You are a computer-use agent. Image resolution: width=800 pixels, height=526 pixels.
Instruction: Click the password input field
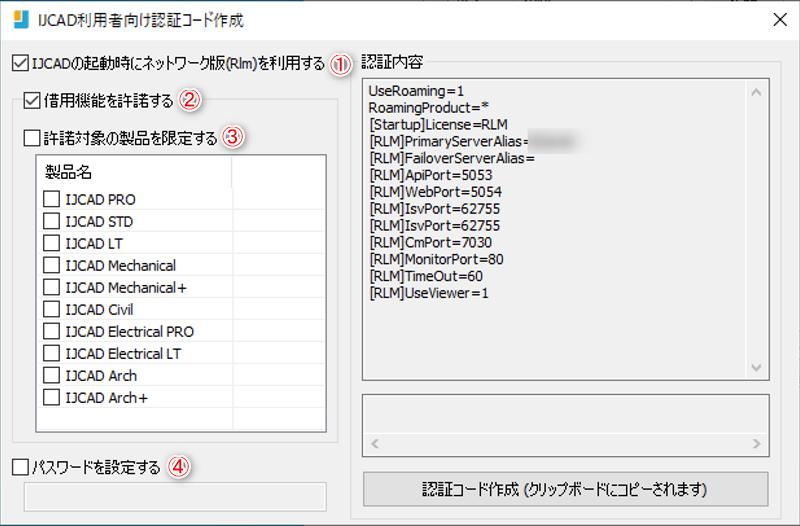tap(175, 496)
